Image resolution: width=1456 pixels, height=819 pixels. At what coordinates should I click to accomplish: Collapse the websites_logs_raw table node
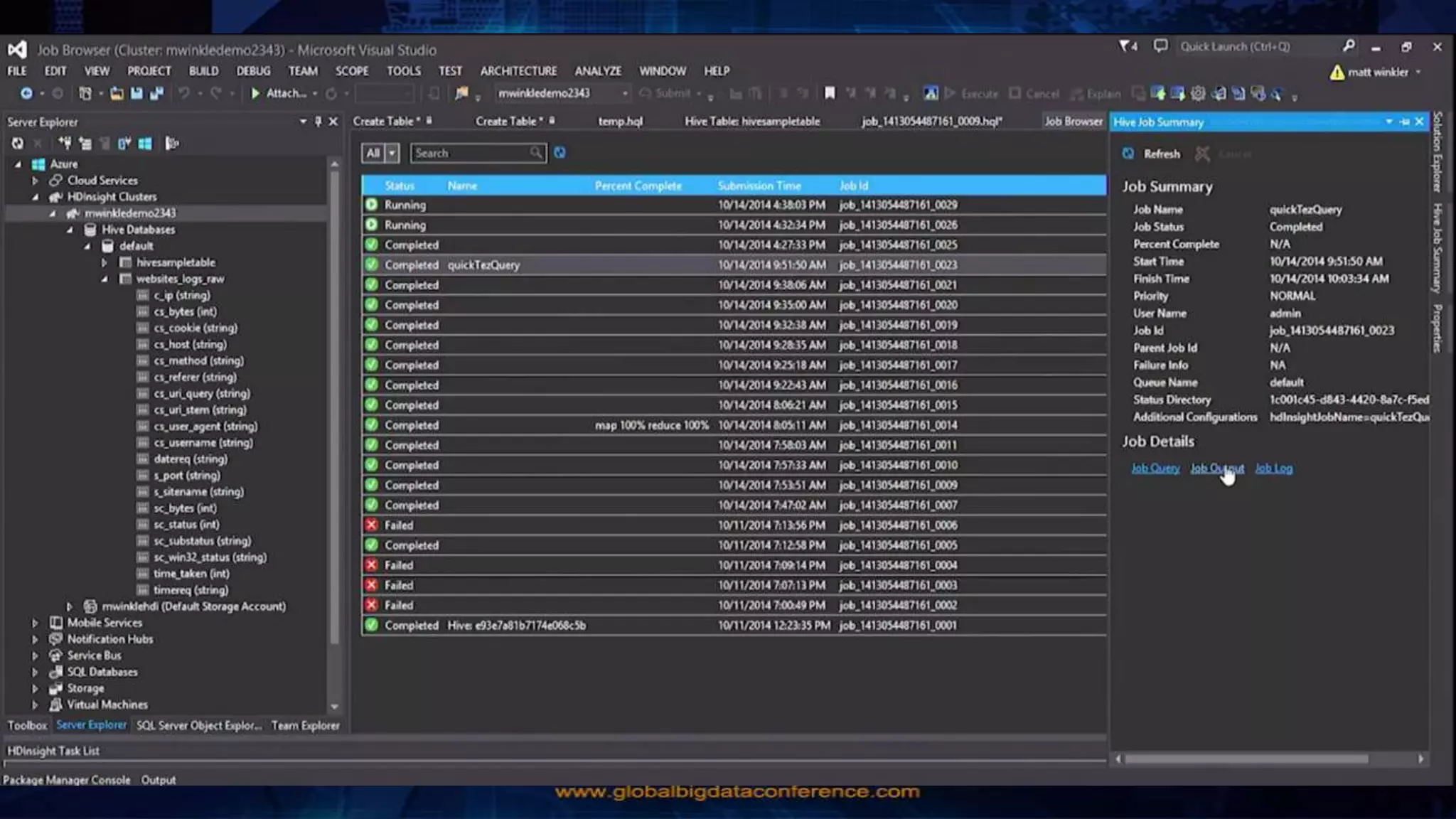pyautogui.click(x=105, y=279)
